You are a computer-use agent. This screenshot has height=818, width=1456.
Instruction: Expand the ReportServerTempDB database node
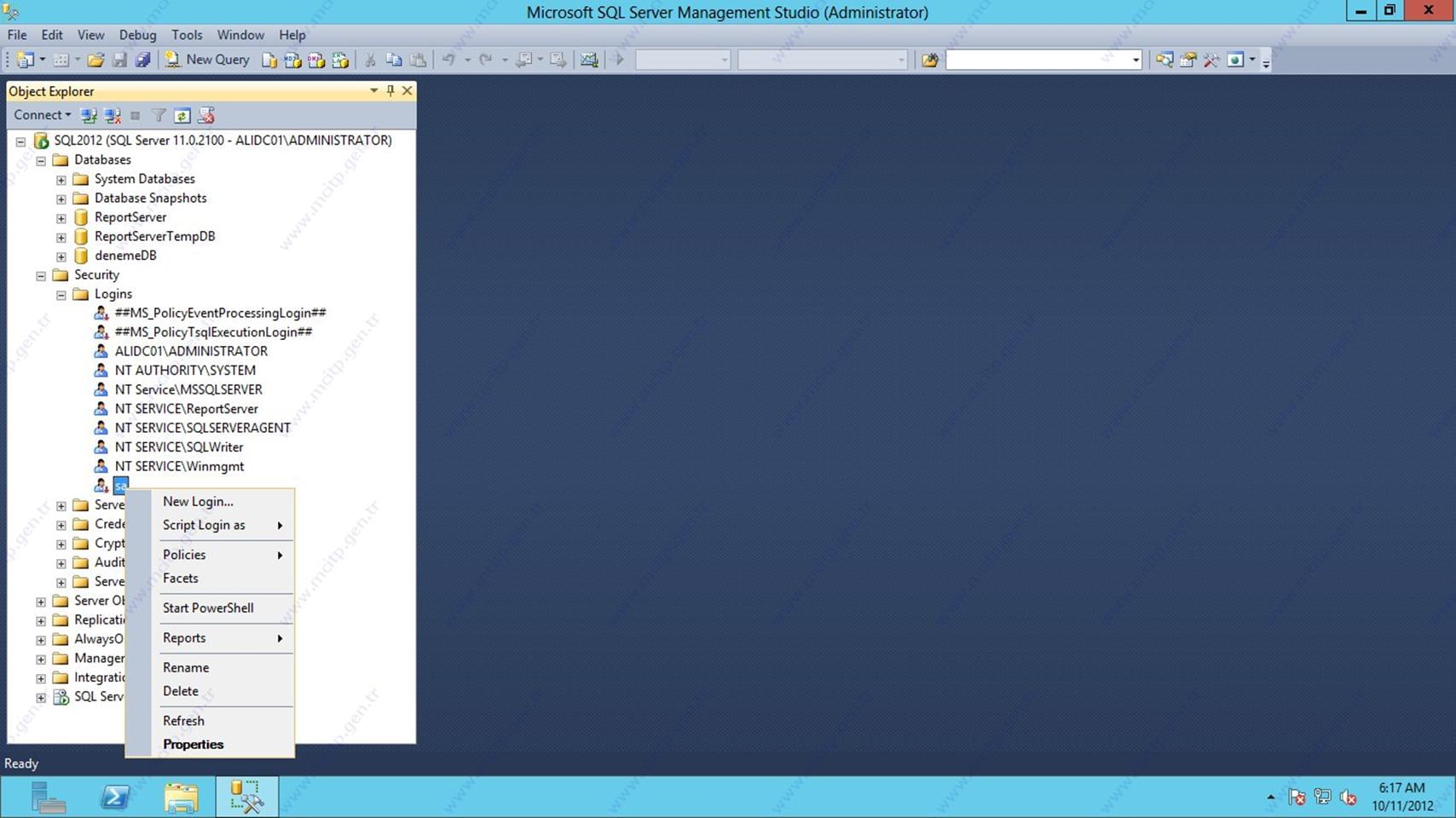point(61,237)
